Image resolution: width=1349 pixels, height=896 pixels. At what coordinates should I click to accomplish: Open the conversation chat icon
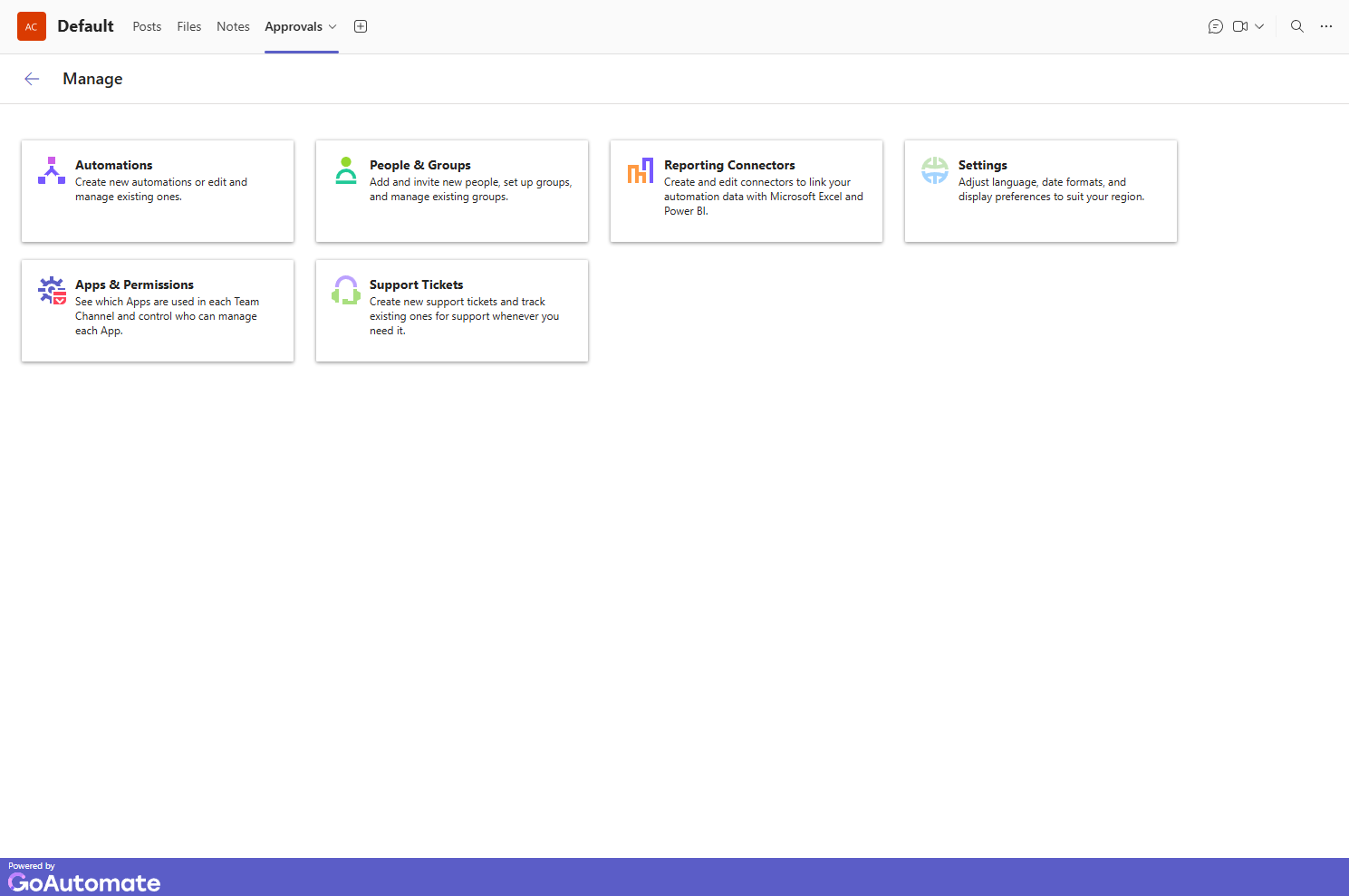coord(1216,26)
